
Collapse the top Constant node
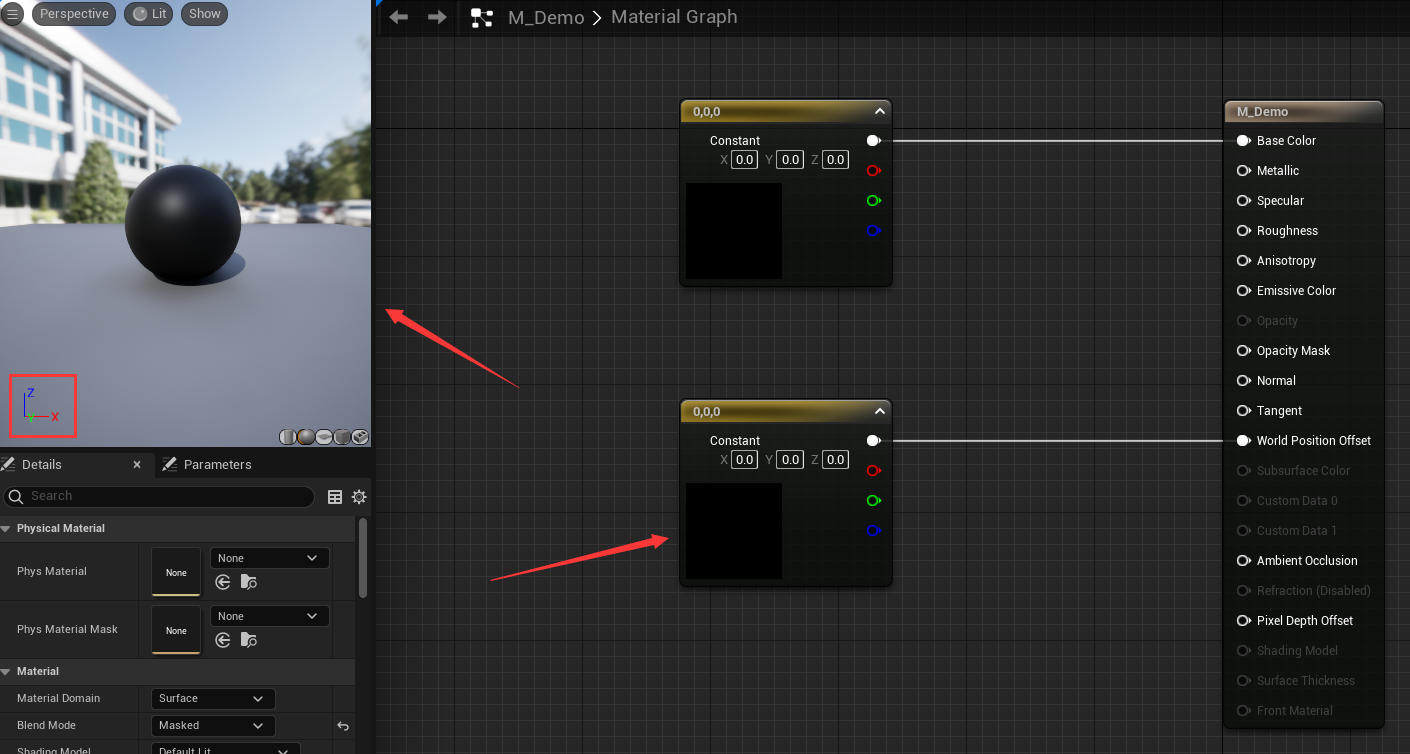tap(879, 112)
